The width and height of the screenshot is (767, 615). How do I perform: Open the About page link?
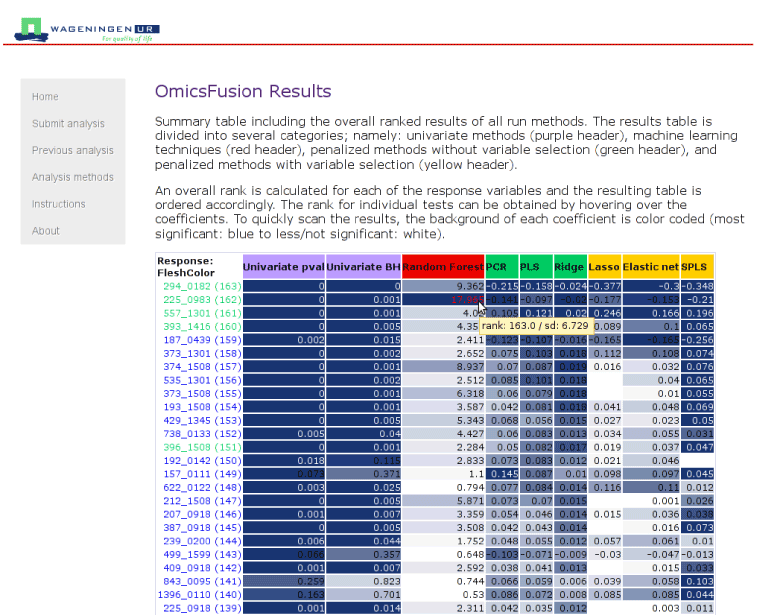(46, 231)
